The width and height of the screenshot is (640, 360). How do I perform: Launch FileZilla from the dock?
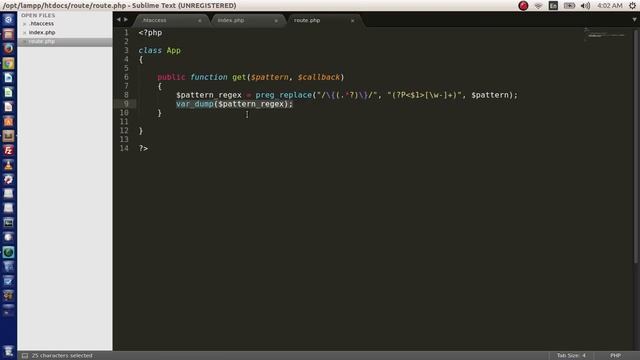8,150
